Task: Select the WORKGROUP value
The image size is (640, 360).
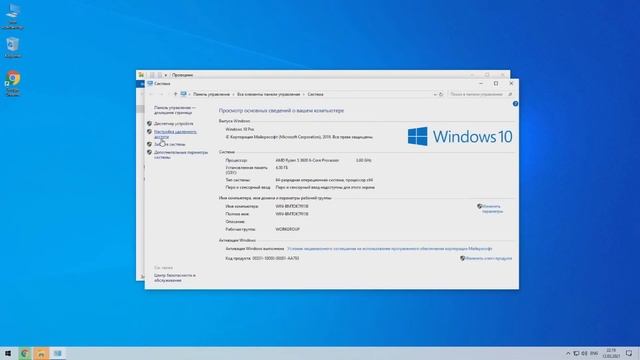Action: [x=287, y=229]
